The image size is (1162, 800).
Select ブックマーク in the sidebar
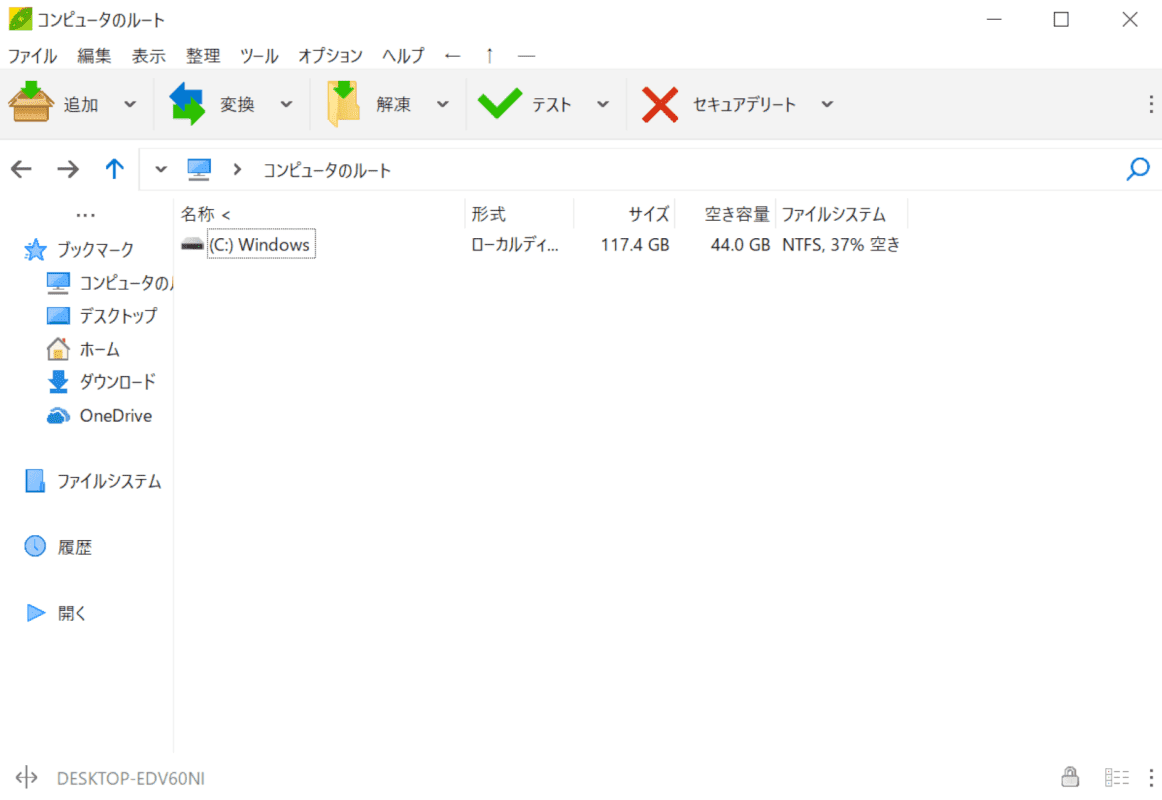(x=79, y=250)
